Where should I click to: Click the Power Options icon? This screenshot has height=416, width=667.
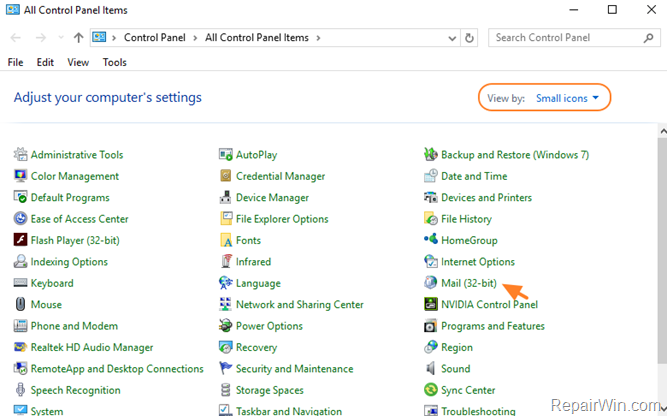tap(225, 325)
